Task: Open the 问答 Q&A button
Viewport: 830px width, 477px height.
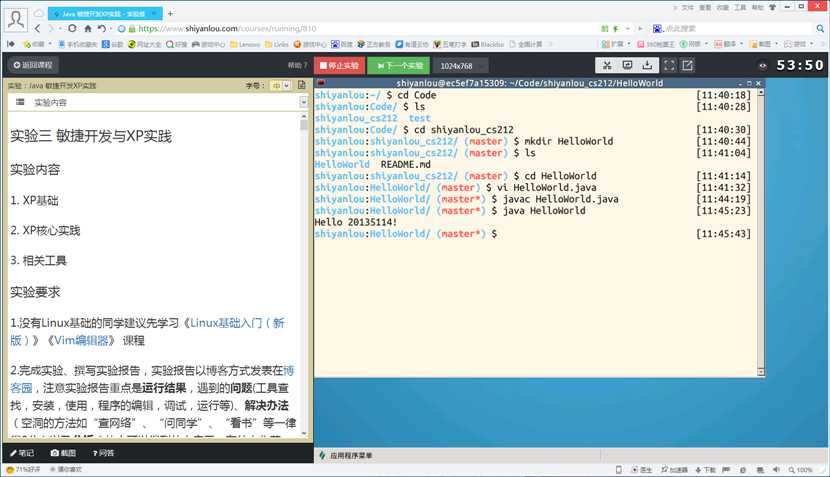Action: click(103, 453)
